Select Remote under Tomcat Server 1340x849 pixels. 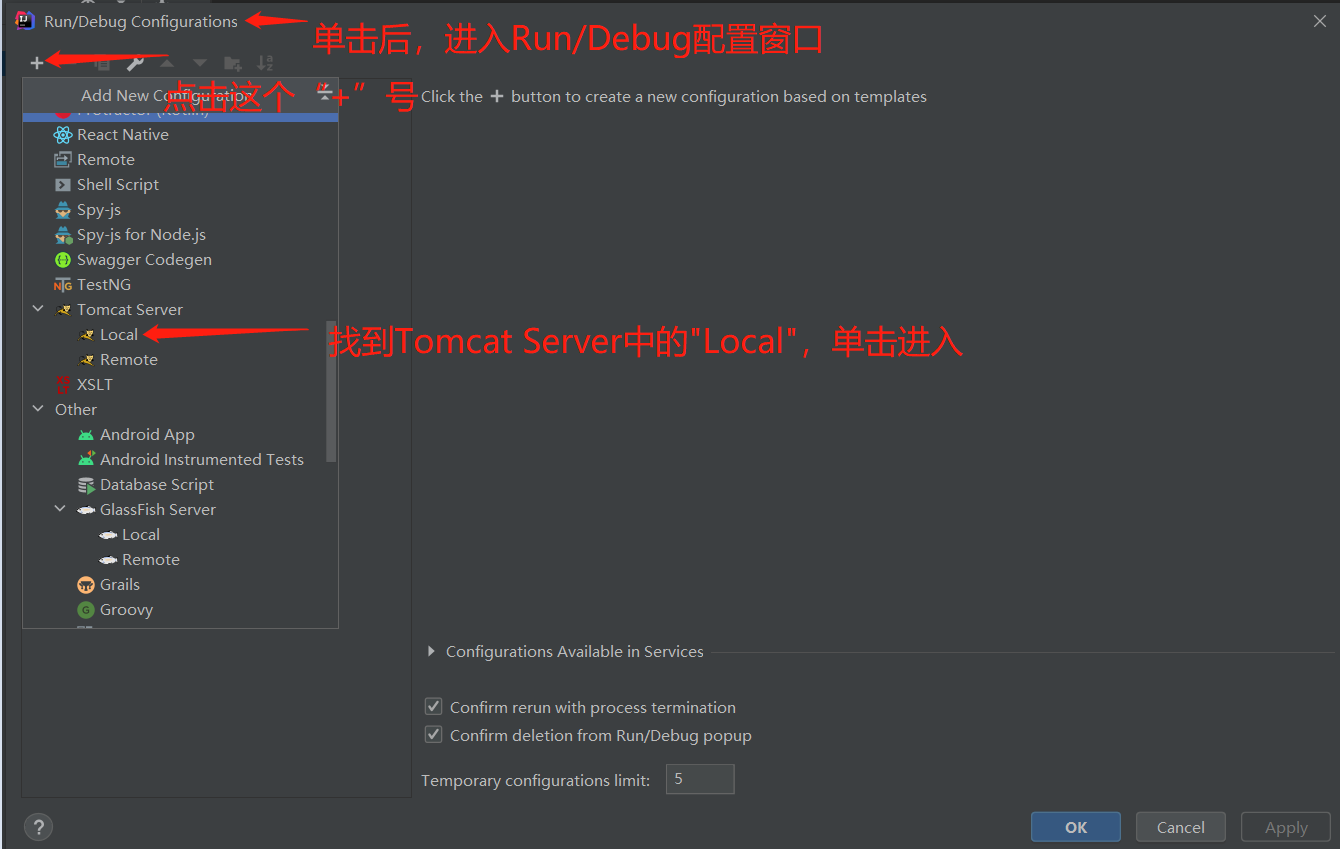coord(129,360)
